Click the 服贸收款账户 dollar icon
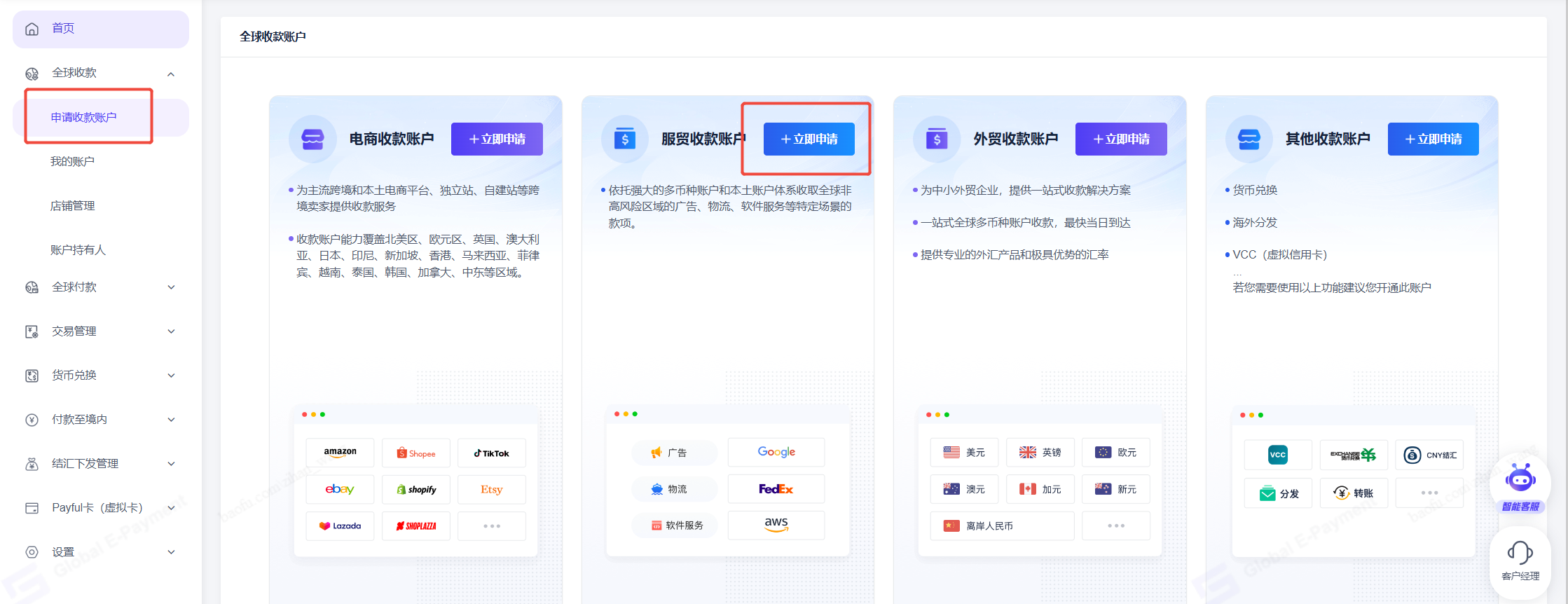Viewport: 1568px width, 604px height. pos(624,139)
